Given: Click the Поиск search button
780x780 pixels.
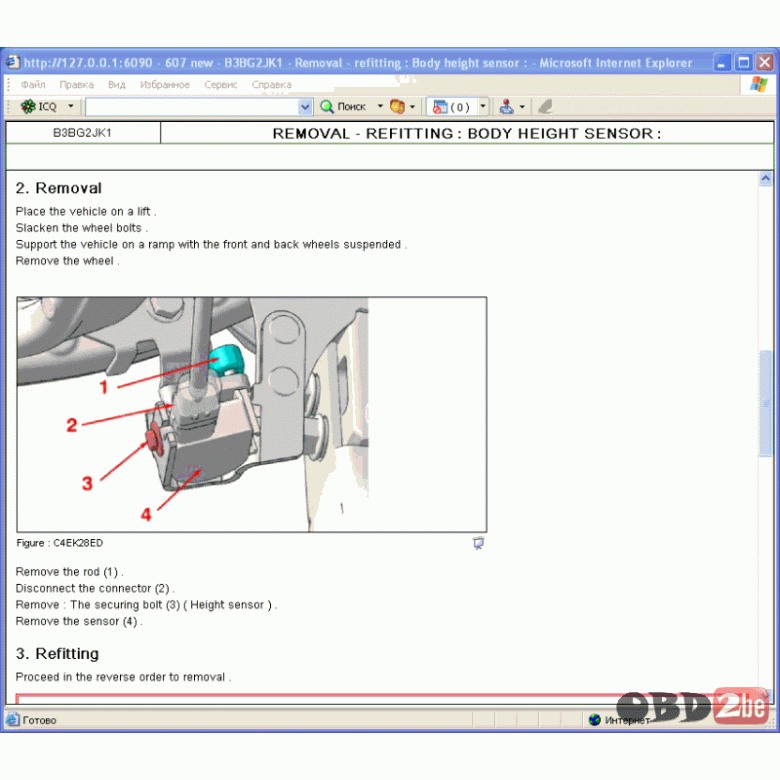Looking at the screenshot, I should click(x=343, y=106).
